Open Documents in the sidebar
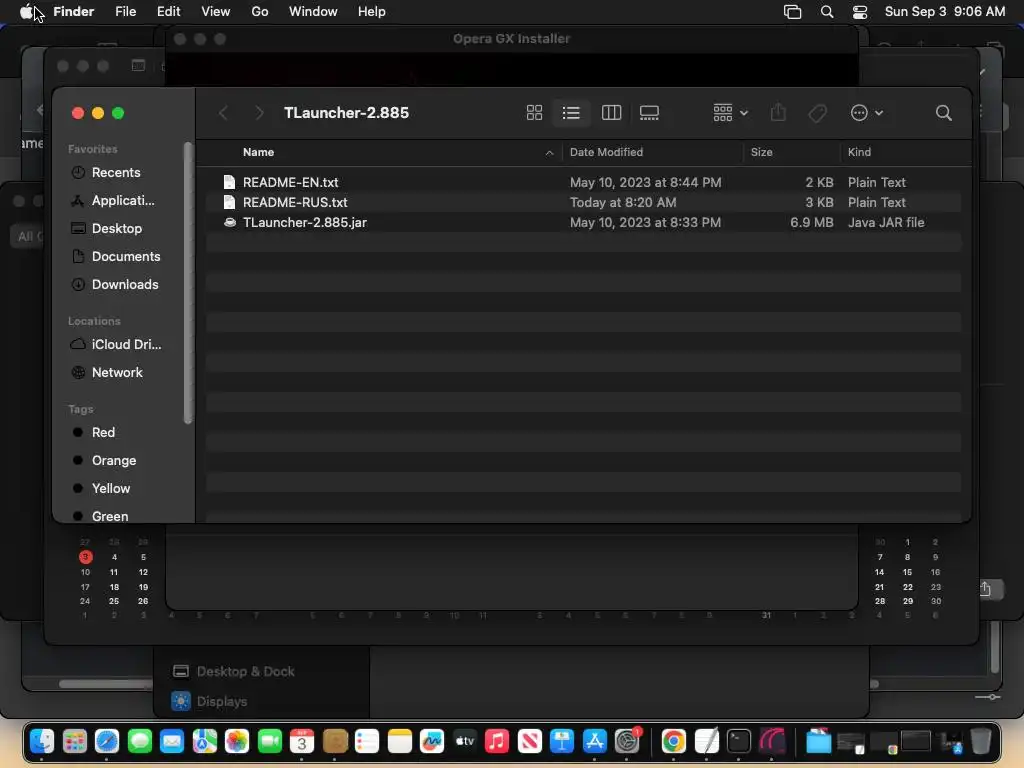Image resolution: width=1024 pixels, height=768 pixels. [x=125, y=257]
